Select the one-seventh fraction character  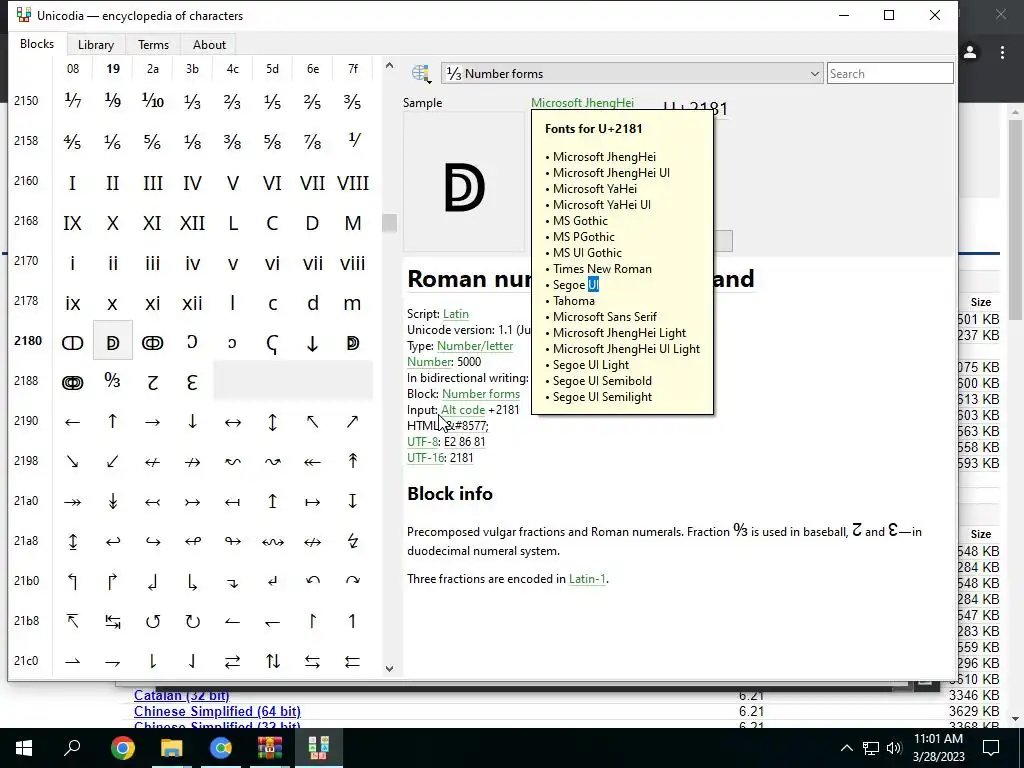(x=72, y=101)
